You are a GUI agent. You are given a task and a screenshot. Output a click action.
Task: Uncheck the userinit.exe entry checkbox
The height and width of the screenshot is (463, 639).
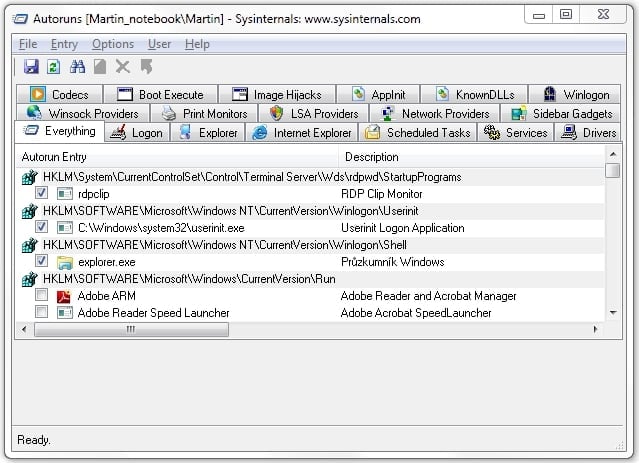point(41,227)
